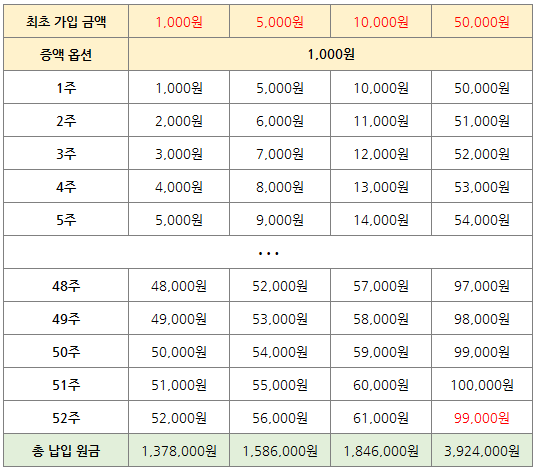Screen dimensions: 535x469
Task: Click 50,000원 in the 1주 row
Action: [x=482, y=87]
